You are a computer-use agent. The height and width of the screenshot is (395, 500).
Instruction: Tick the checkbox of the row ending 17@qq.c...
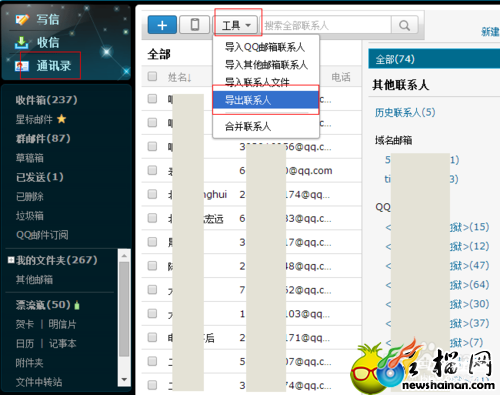[152, 242]
